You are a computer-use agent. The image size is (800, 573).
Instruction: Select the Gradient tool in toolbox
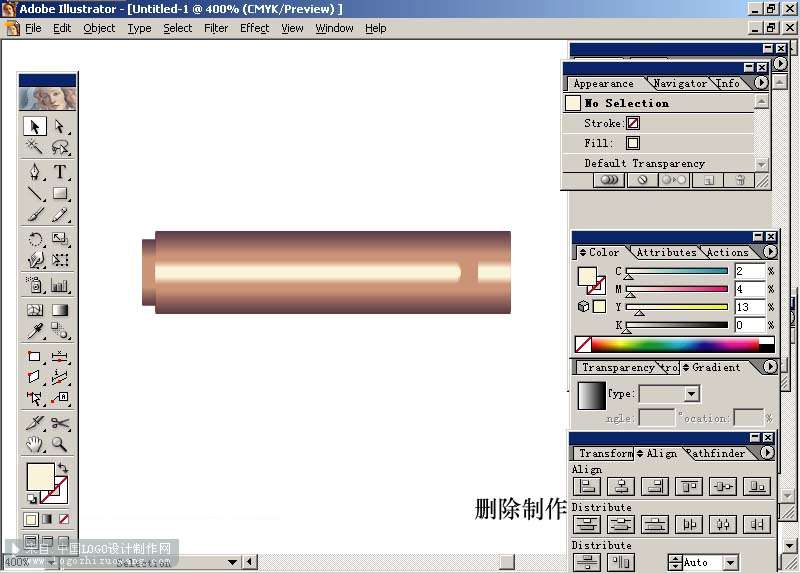click(60, 310)
